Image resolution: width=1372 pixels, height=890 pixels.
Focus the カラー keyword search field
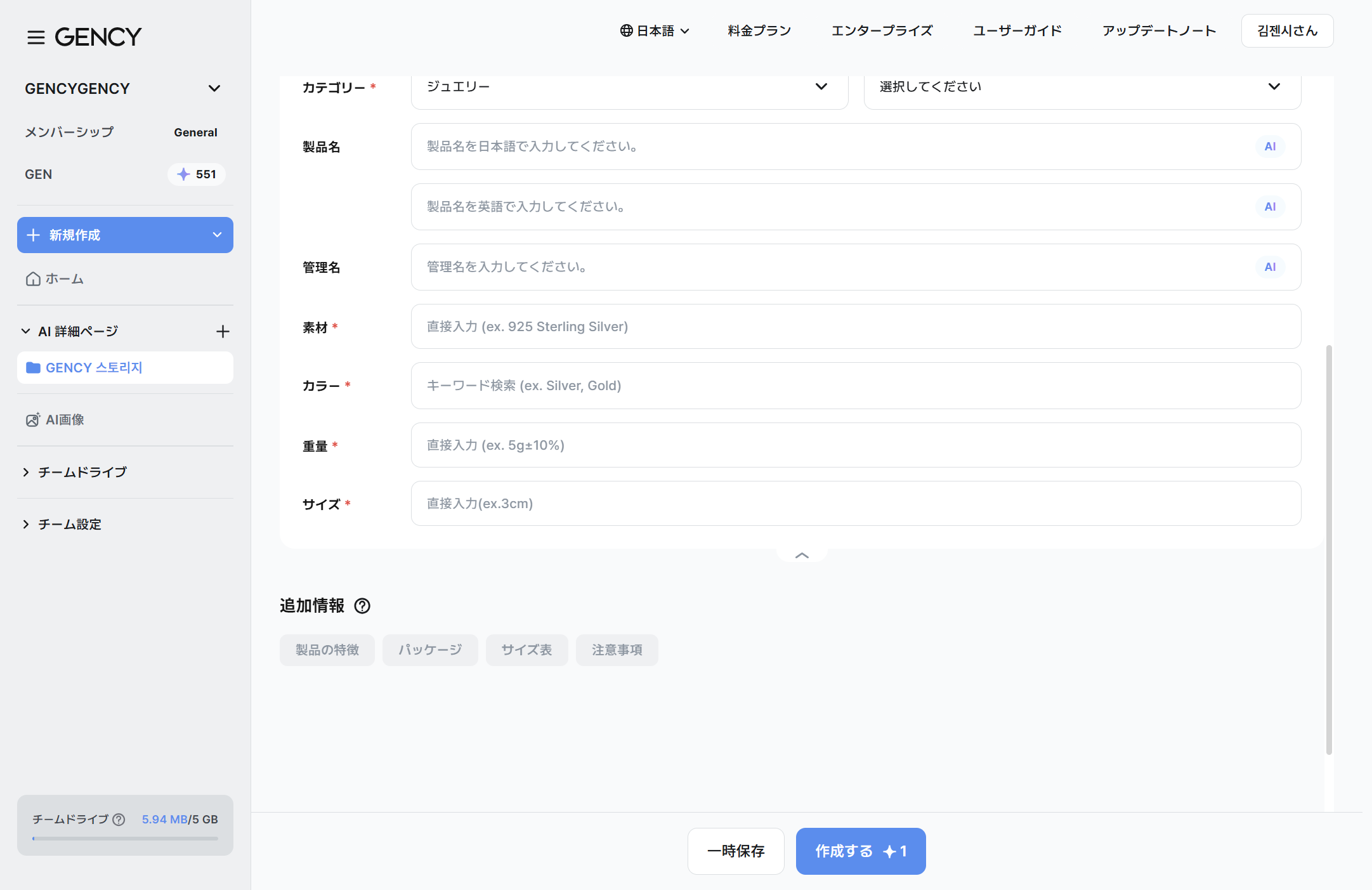tap(856, 386)
